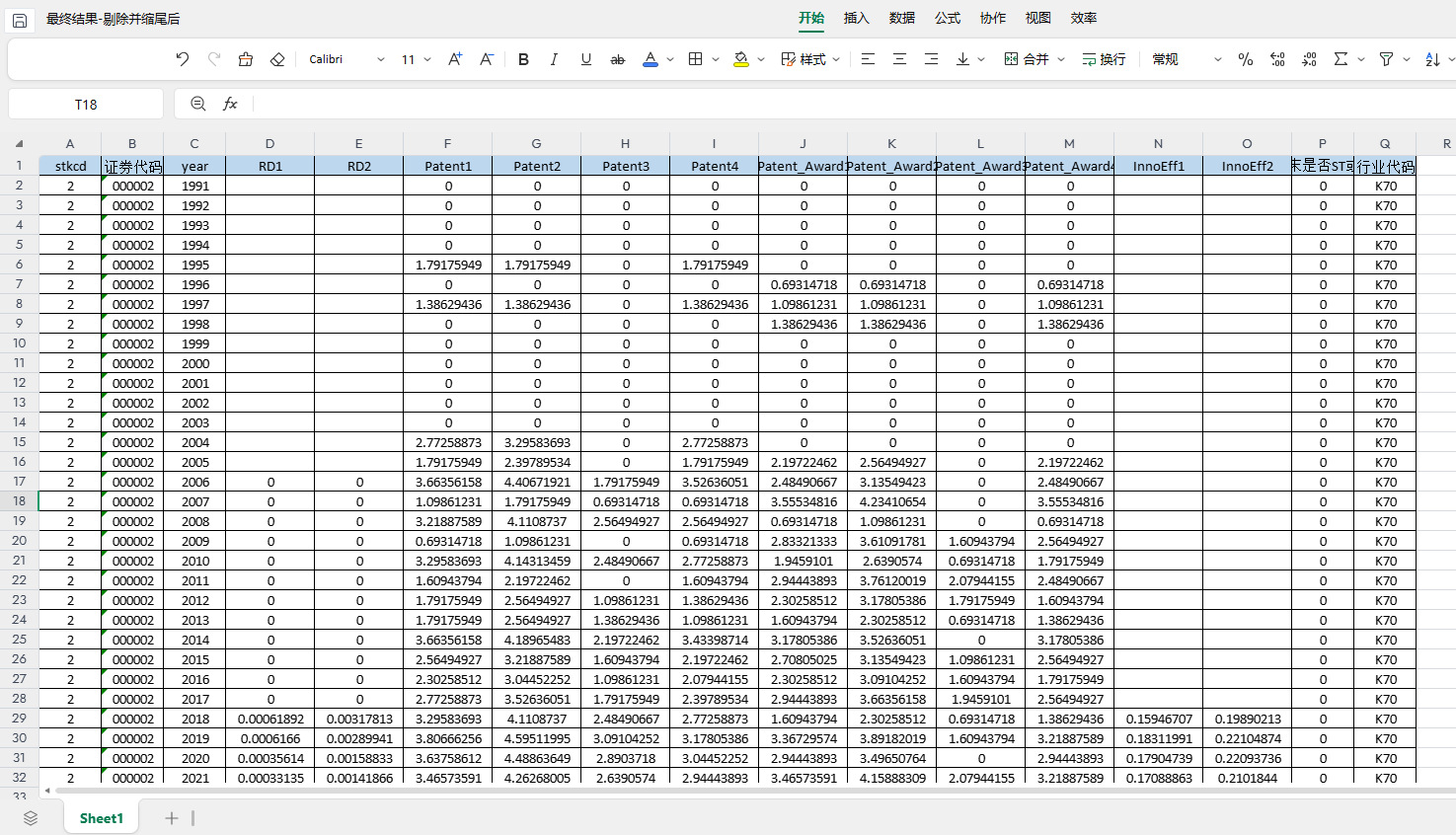Viewport: 1456px width, 835px height.
Task: Expand the AutoSum functions dropdown arrow
Action: (1360, 59)
